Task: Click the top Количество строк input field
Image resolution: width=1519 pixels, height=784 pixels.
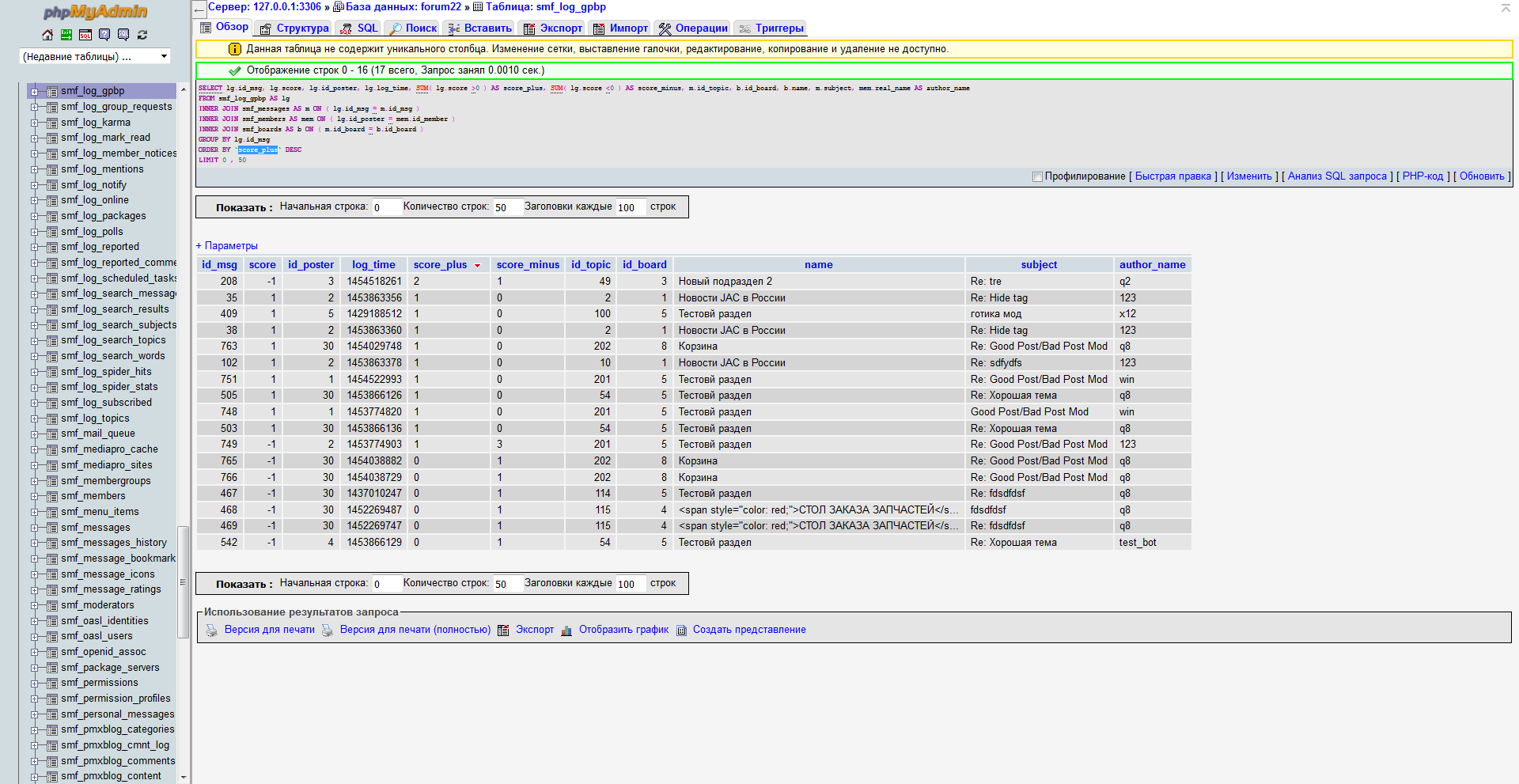Action: (x=506, y=207)
